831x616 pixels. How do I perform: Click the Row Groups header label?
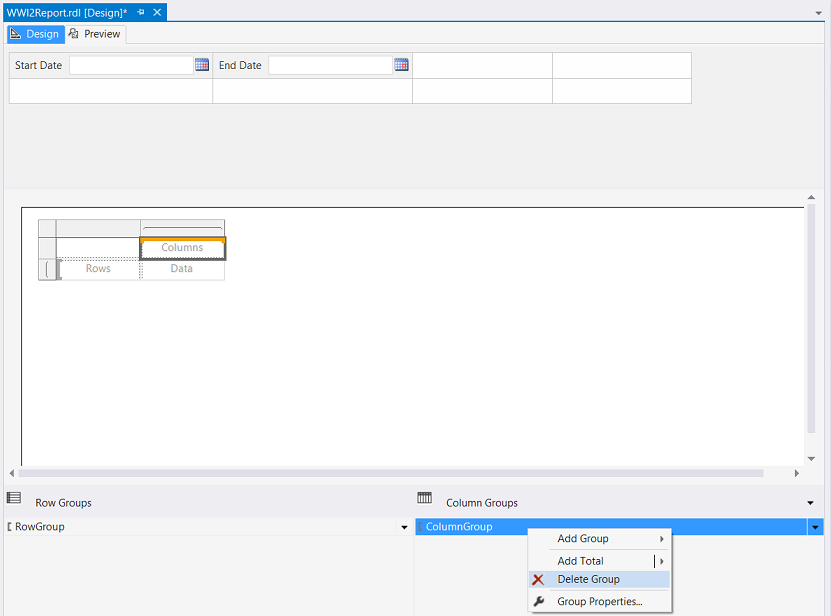(x=63, y=503)
